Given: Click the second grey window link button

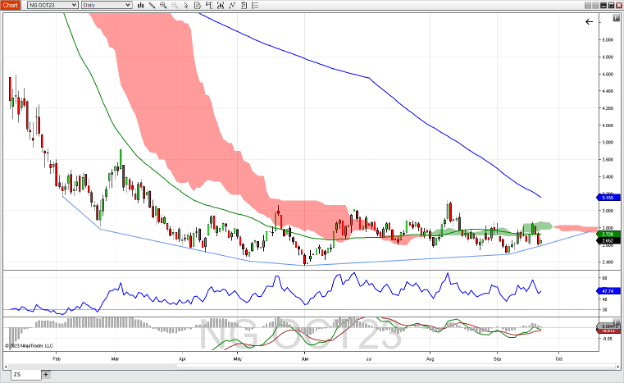Looking at the screenshot, I should 595,5.
